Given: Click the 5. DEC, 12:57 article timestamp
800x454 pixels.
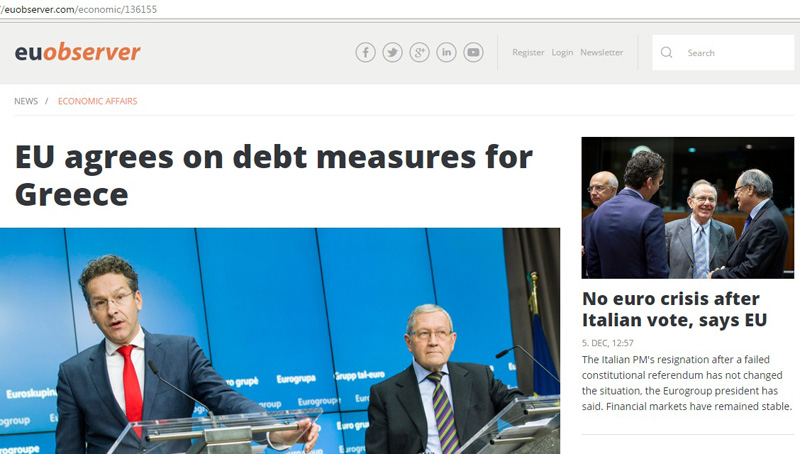Looking at the screenshot, I should pyautogui.click(x=607, y=343).
